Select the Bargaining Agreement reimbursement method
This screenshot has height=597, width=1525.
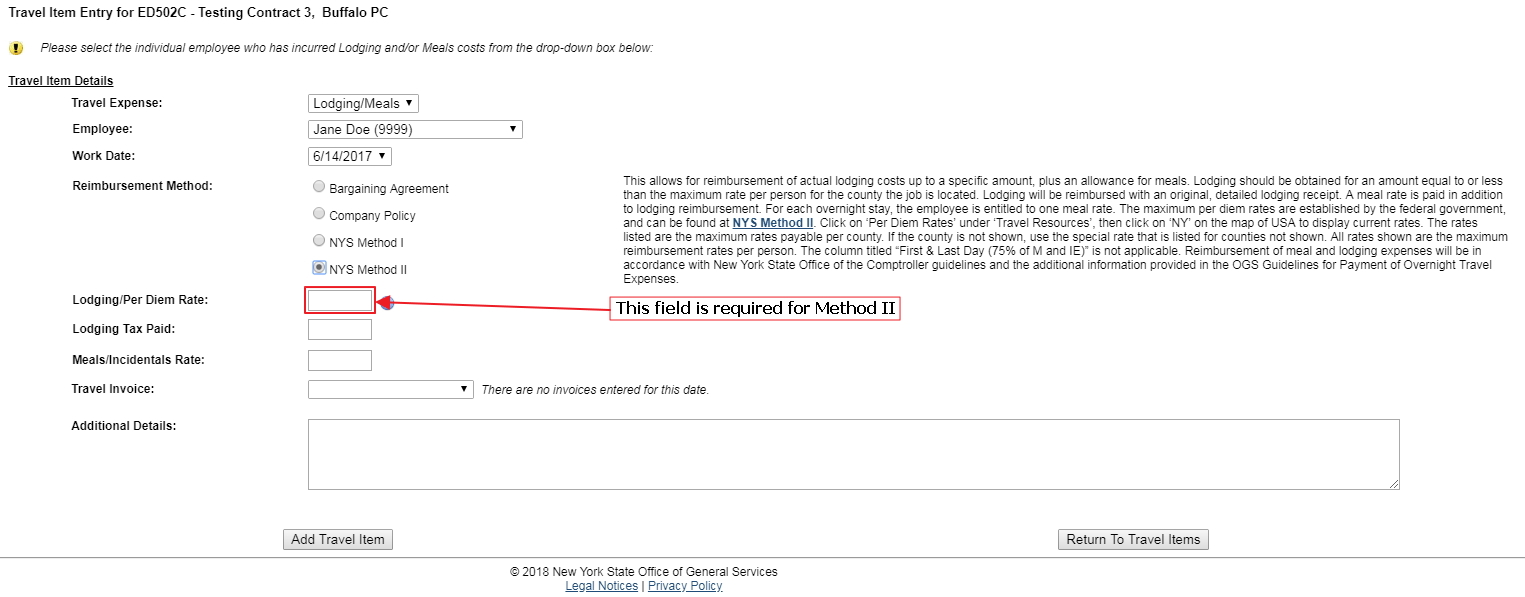(x=319, y=187)
